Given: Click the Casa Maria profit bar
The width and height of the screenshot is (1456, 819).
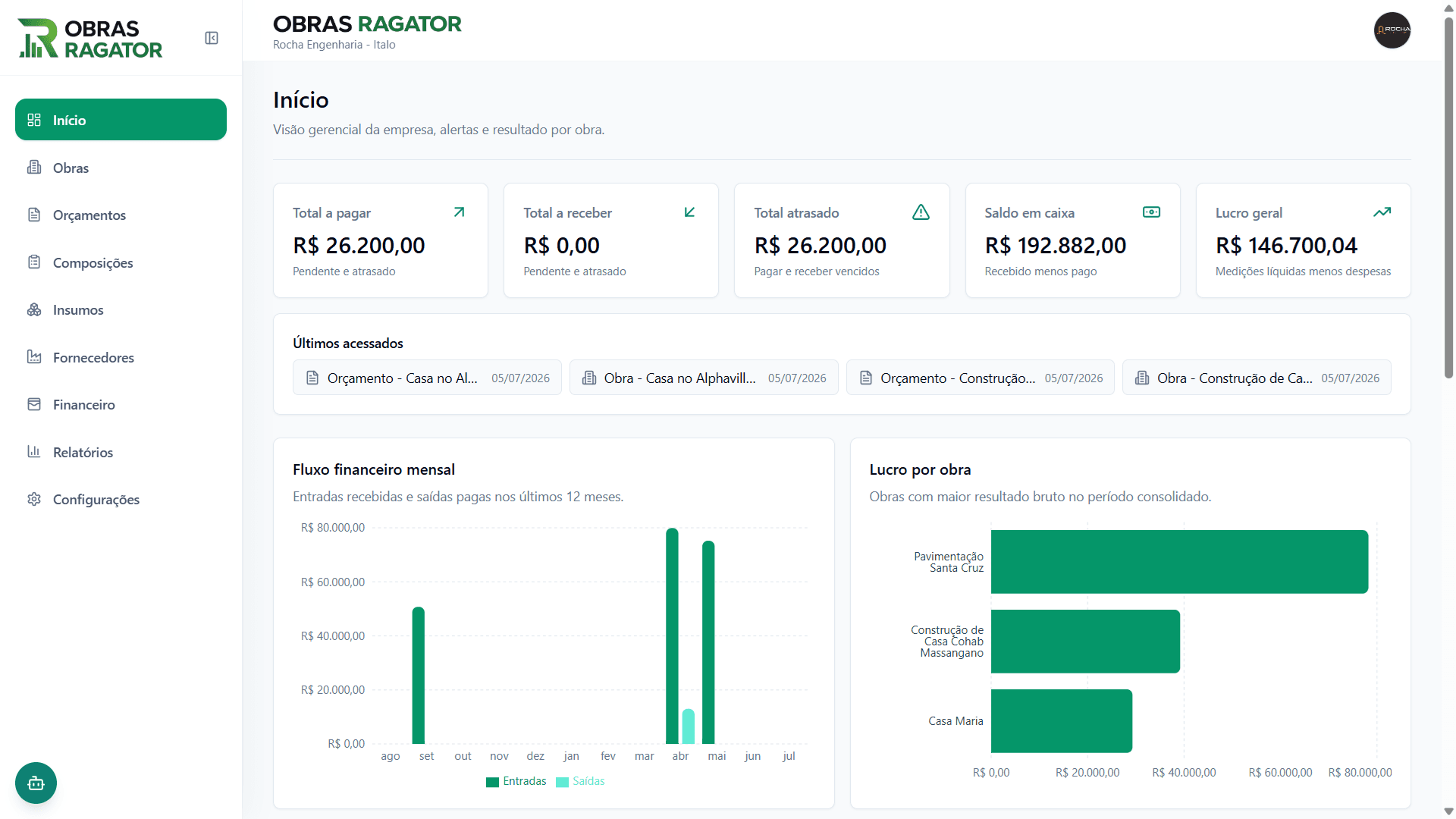Looking at the screenshot, I should 1062,721.
